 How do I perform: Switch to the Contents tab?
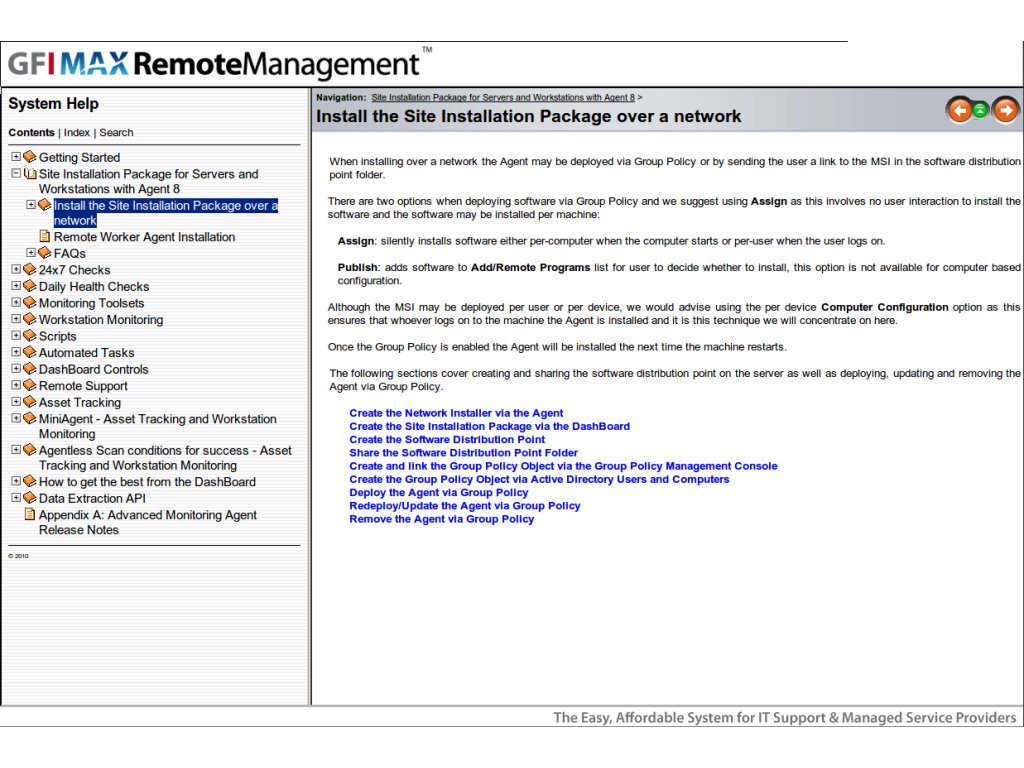click(31, 133)
